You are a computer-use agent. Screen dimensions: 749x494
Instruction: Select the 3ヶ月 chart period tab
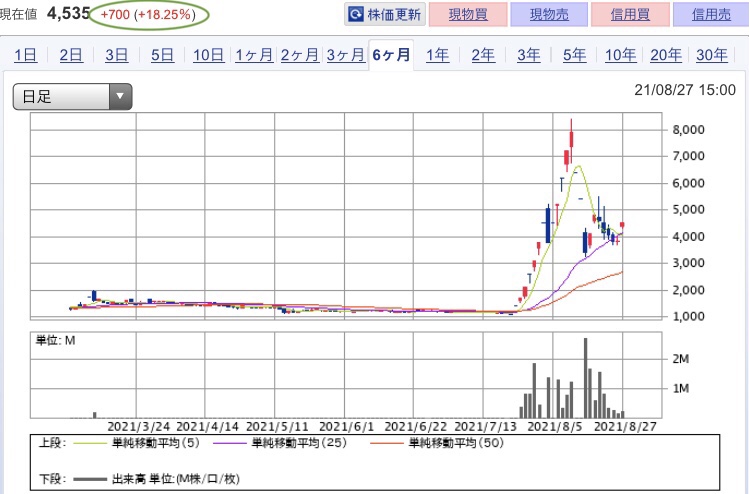(x=345, y=55)
